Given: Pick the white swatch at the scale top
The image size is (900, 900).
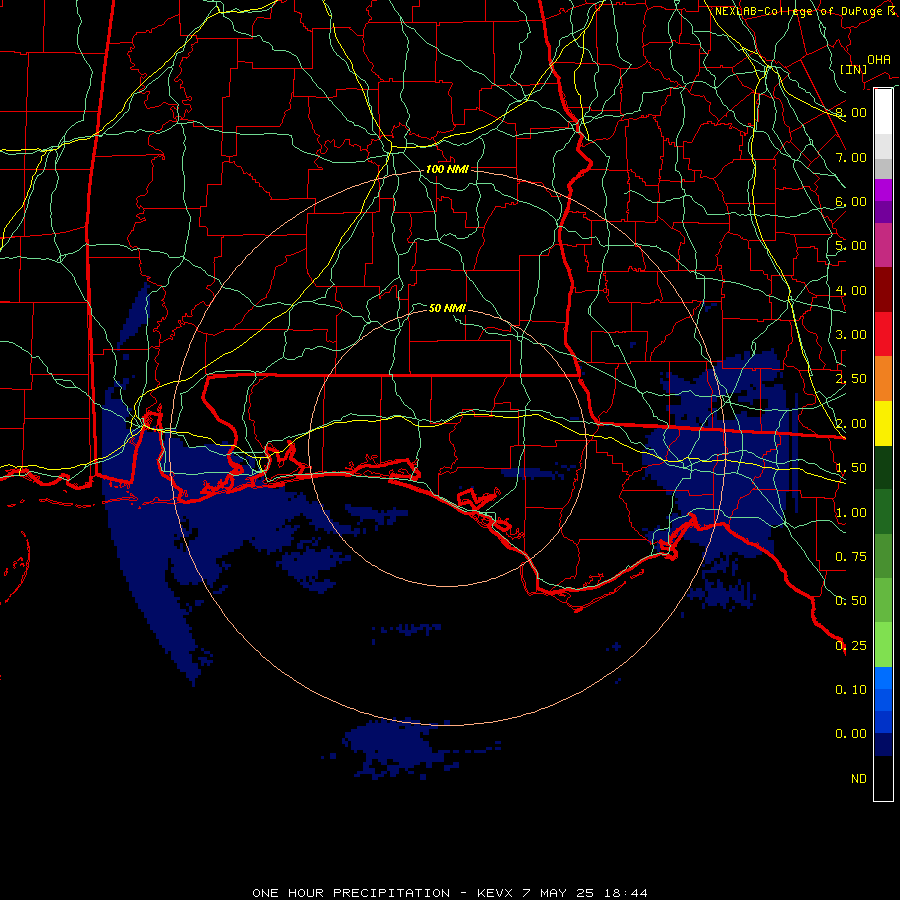Looking at the screenshot, I should (x=883, y=112).
